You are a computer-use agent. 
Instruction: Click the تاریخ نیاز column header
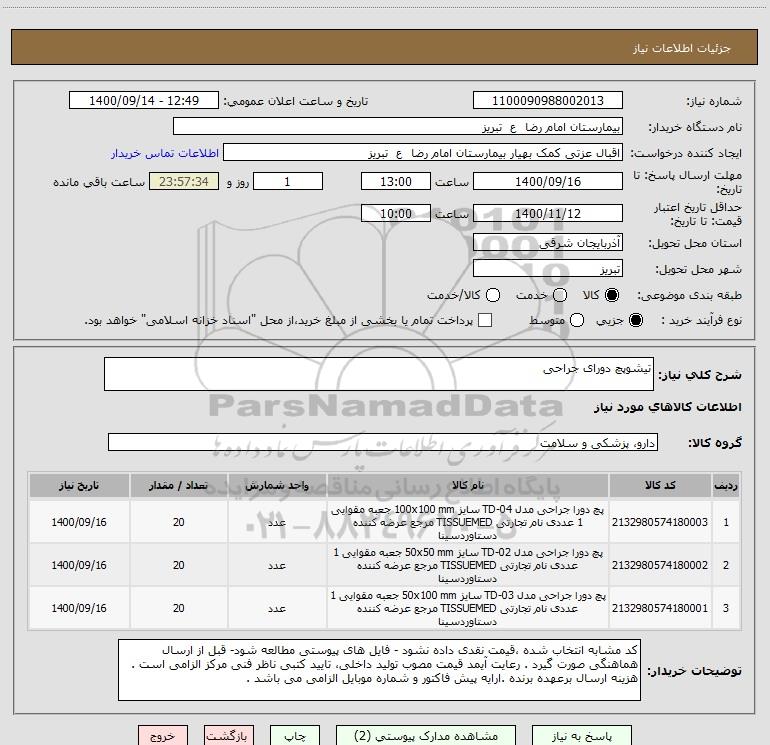click(x=79, y=486)
